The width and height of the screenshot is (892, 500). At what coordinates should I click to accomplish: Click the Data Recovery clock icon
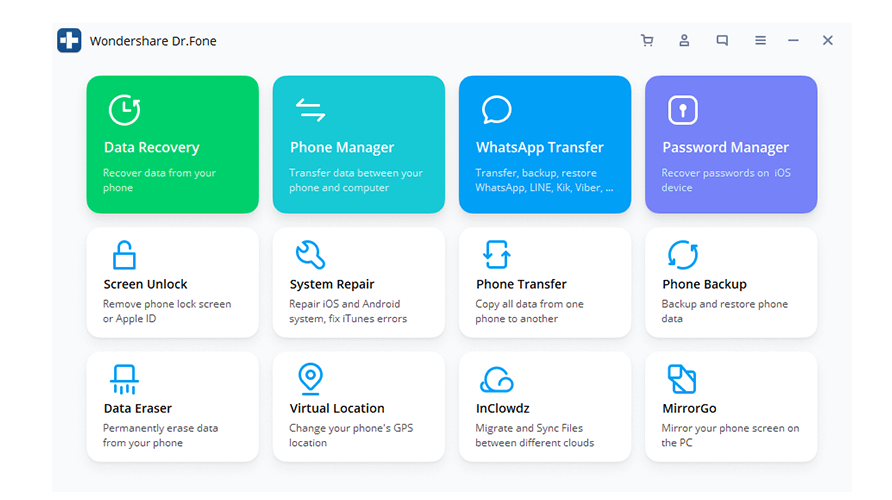(124, 110)
